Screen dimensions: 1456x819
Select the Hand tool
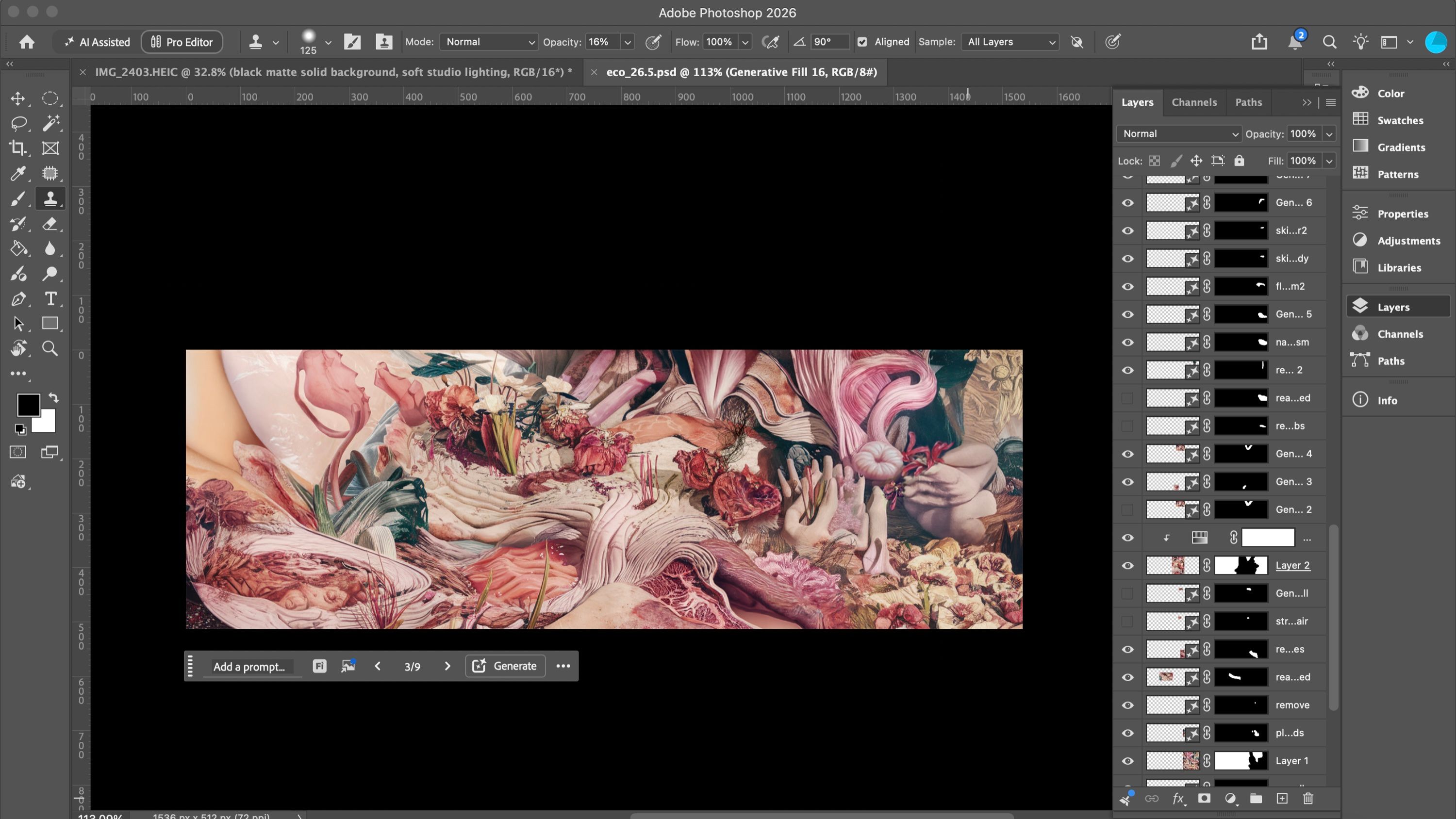[18, 348]
